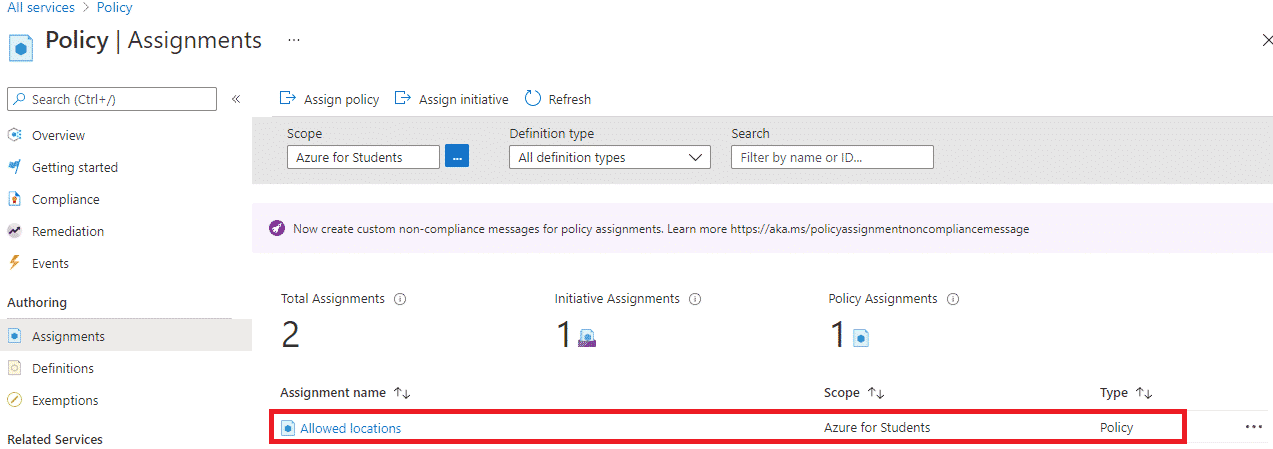Viewport: 1273px width, 449px height.
Task: Open the Definition type dropdown
Action: (x=610, y=157)
